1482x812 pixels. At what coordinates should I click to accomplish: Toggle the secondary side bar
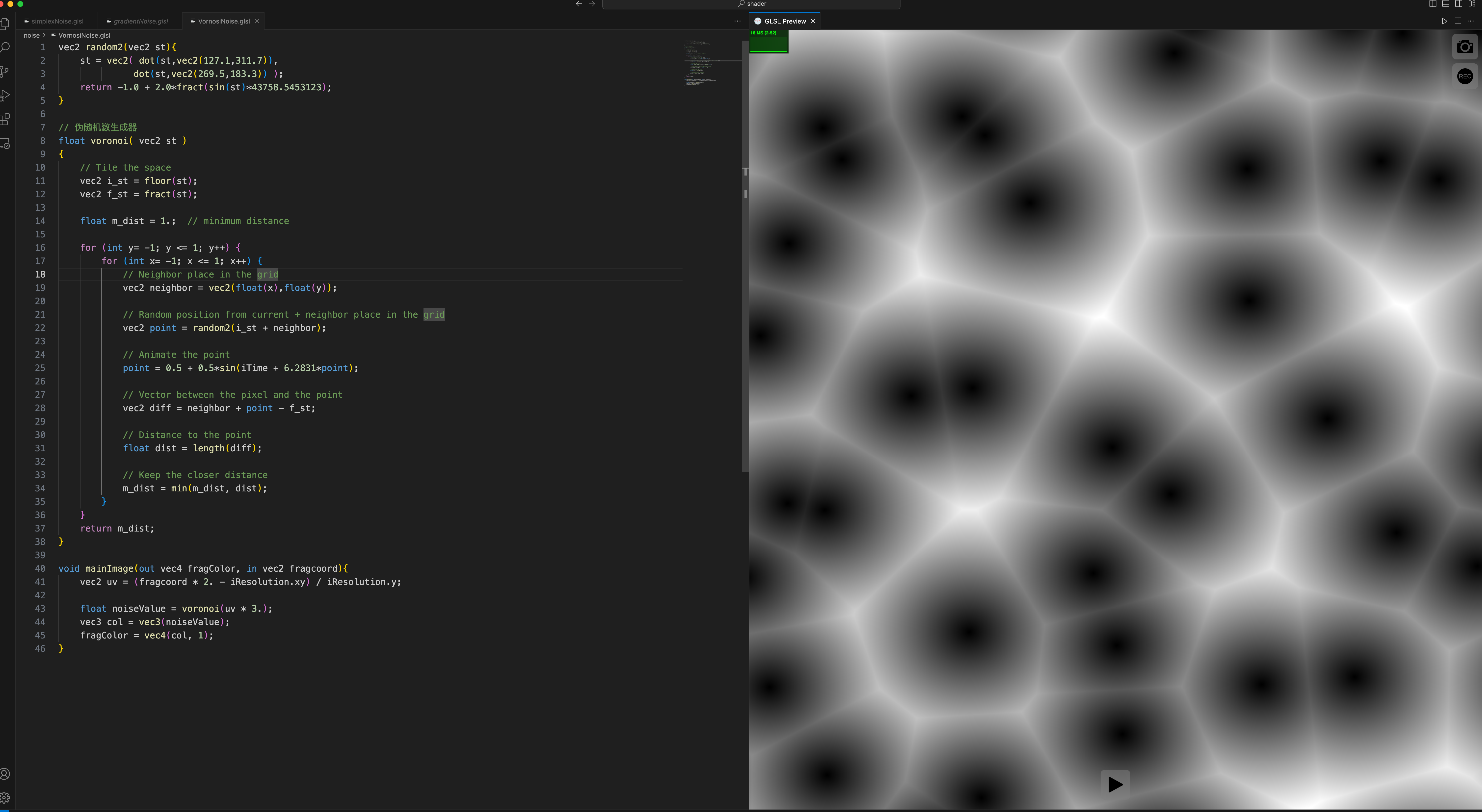point(1459,4)
